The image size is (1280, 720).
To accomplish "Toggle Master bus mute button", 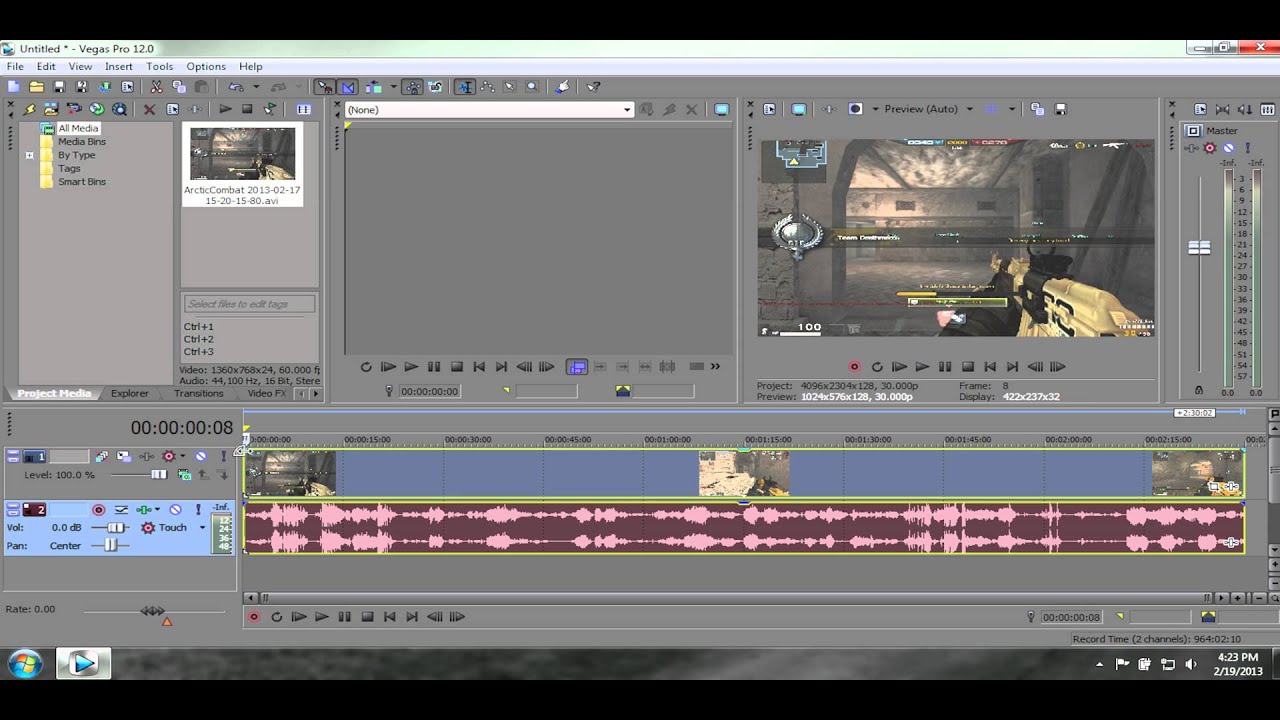I will [1228, 148].
